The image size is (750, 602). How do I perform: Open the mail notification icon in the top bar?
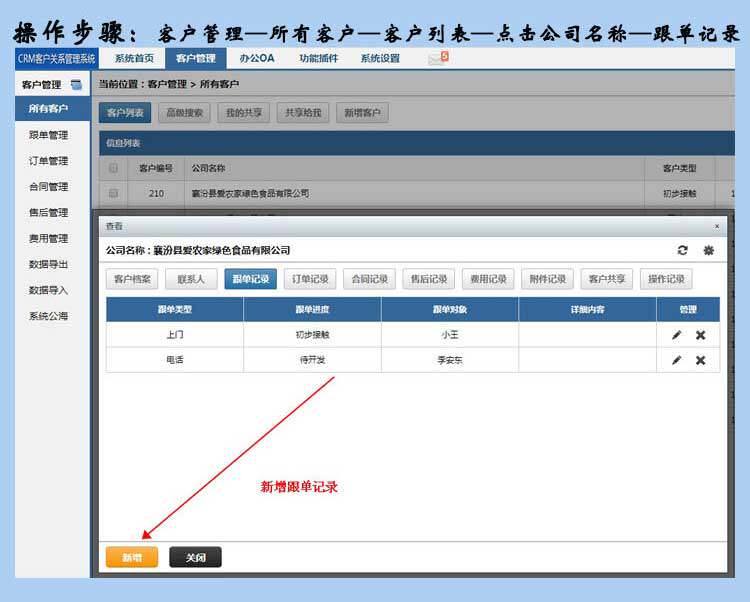tap(437, 58)
